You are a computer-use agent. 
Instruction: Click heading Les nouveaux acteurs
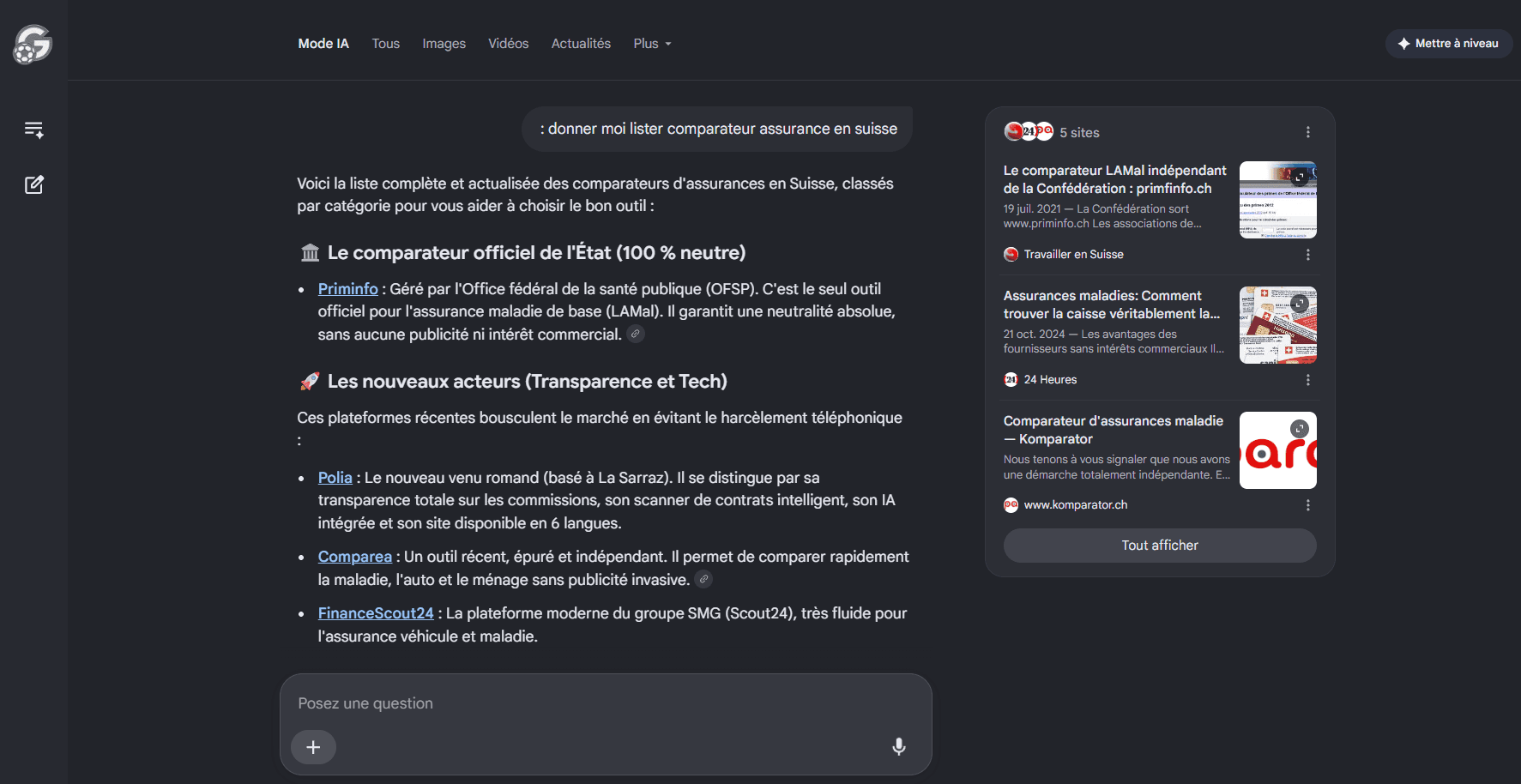(x=527, y=382)
